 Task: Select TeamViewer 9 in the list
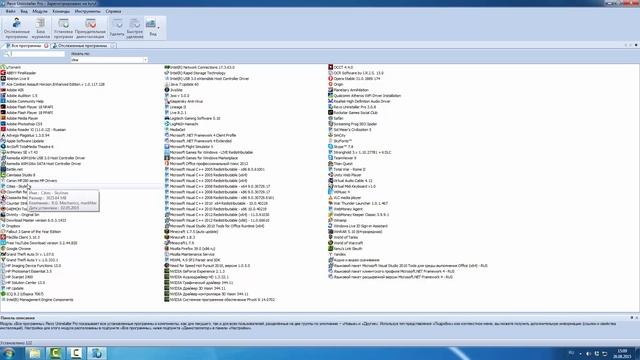[342, 158]
